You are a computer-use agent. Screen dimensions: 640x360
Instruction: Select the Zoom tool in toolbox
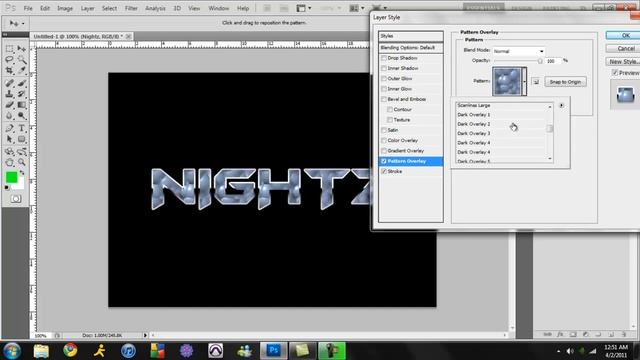(22, 162)
